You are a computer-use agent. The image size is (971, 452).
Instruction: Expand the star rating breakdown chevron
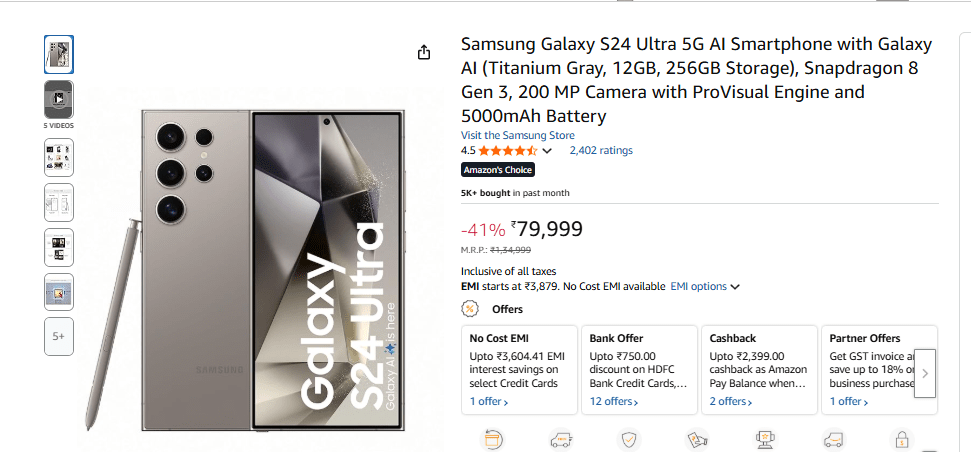pyautogui.click(x=547, y=151)
